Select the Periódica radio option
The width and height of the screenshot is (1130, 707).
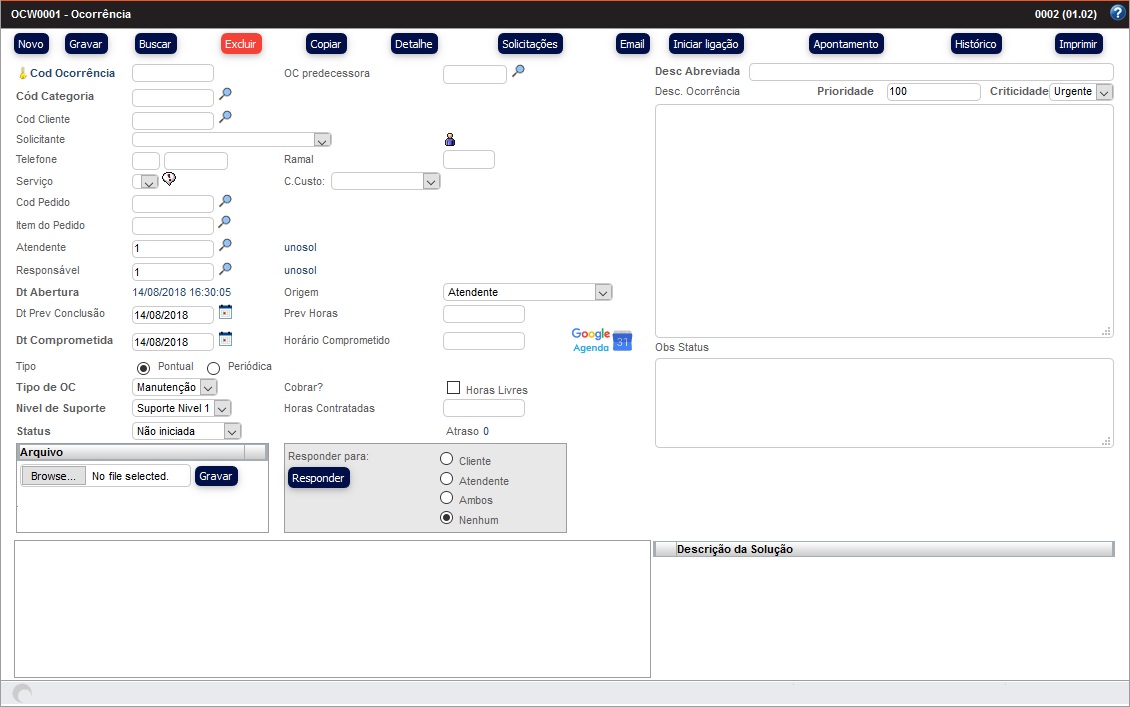click(x=213, y=368)
